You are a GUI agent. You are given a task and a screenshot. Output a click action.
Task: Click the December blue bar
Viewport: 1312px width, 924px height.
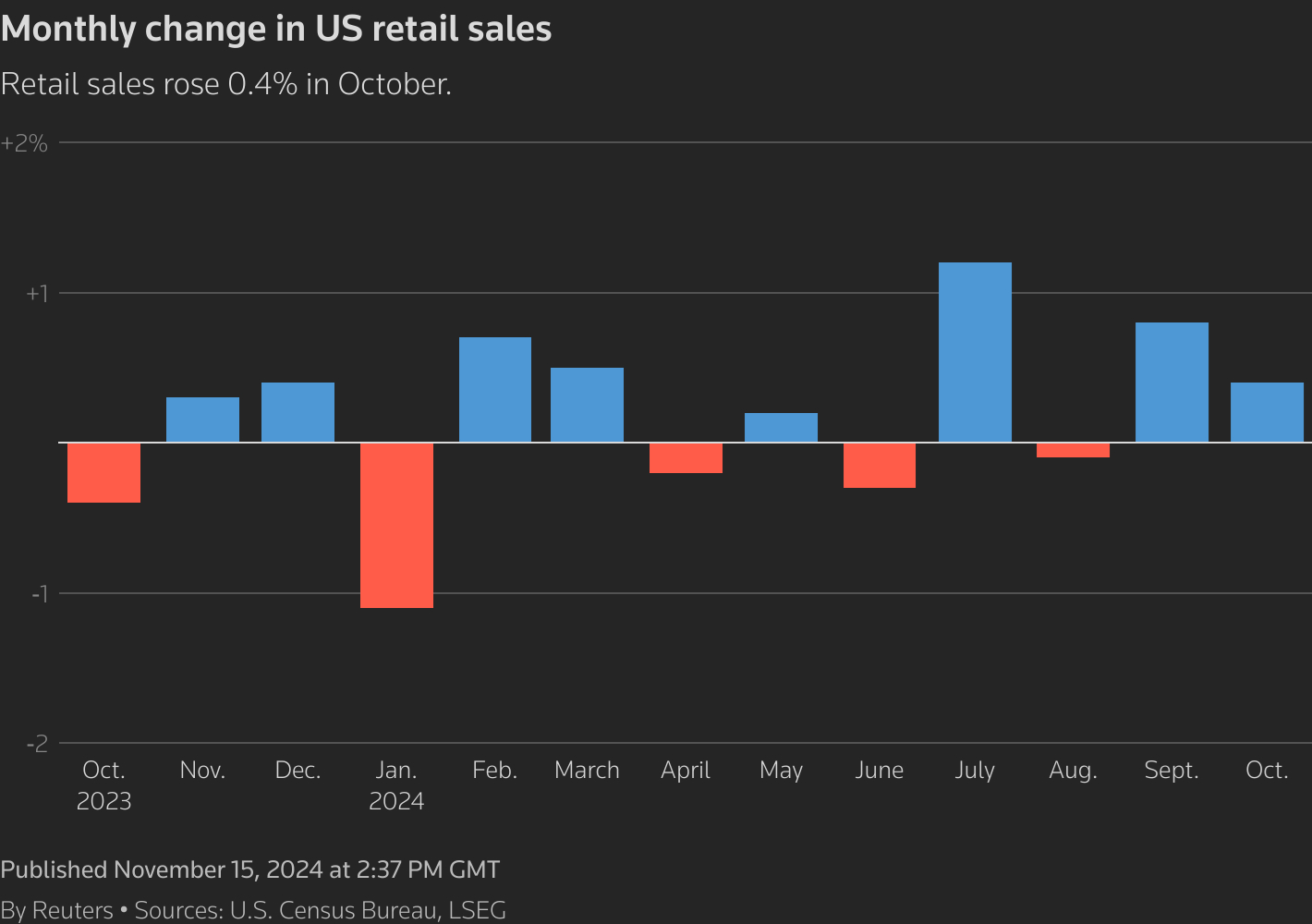298,412
